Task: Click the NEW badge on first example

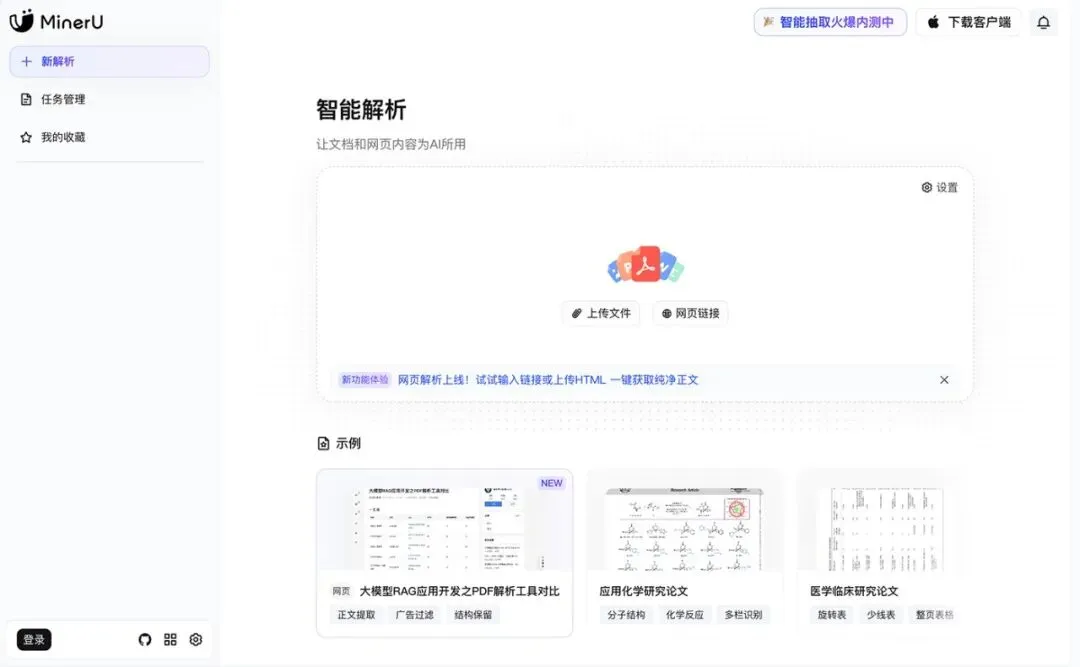Action: click(x=552, y=483)
